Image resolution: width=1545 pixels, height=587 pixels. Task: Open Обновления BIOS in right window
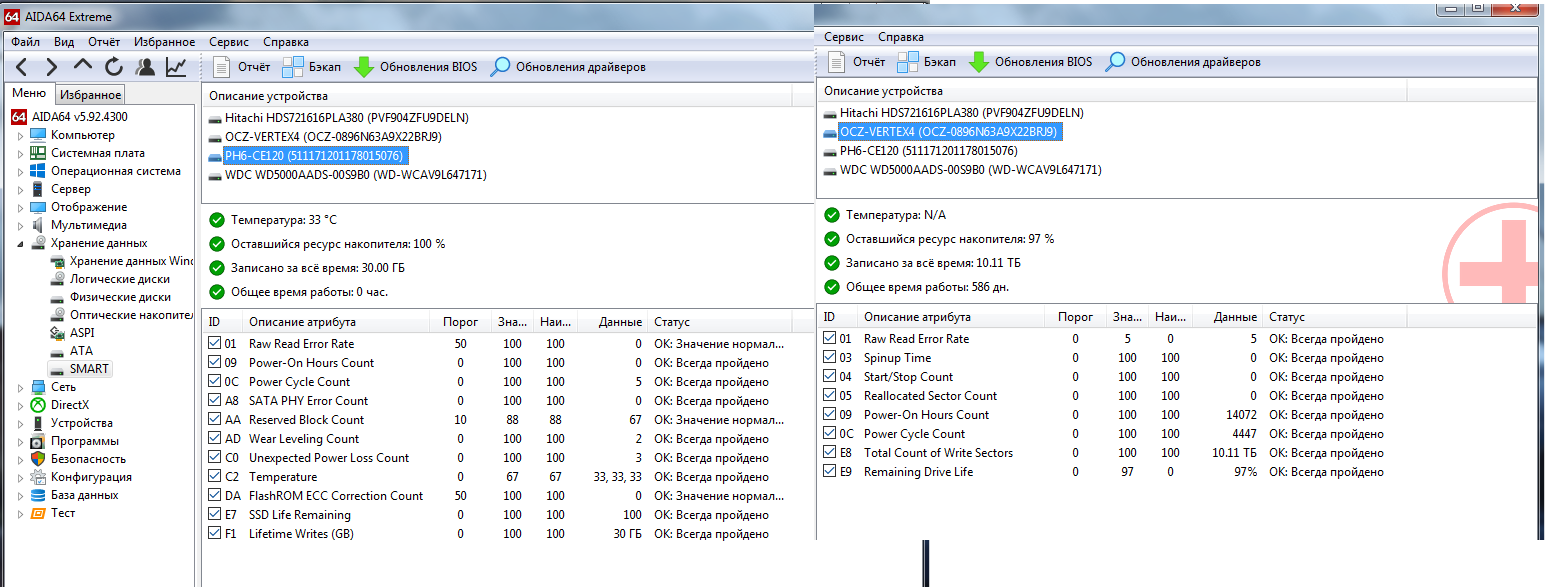(1030, 62)
